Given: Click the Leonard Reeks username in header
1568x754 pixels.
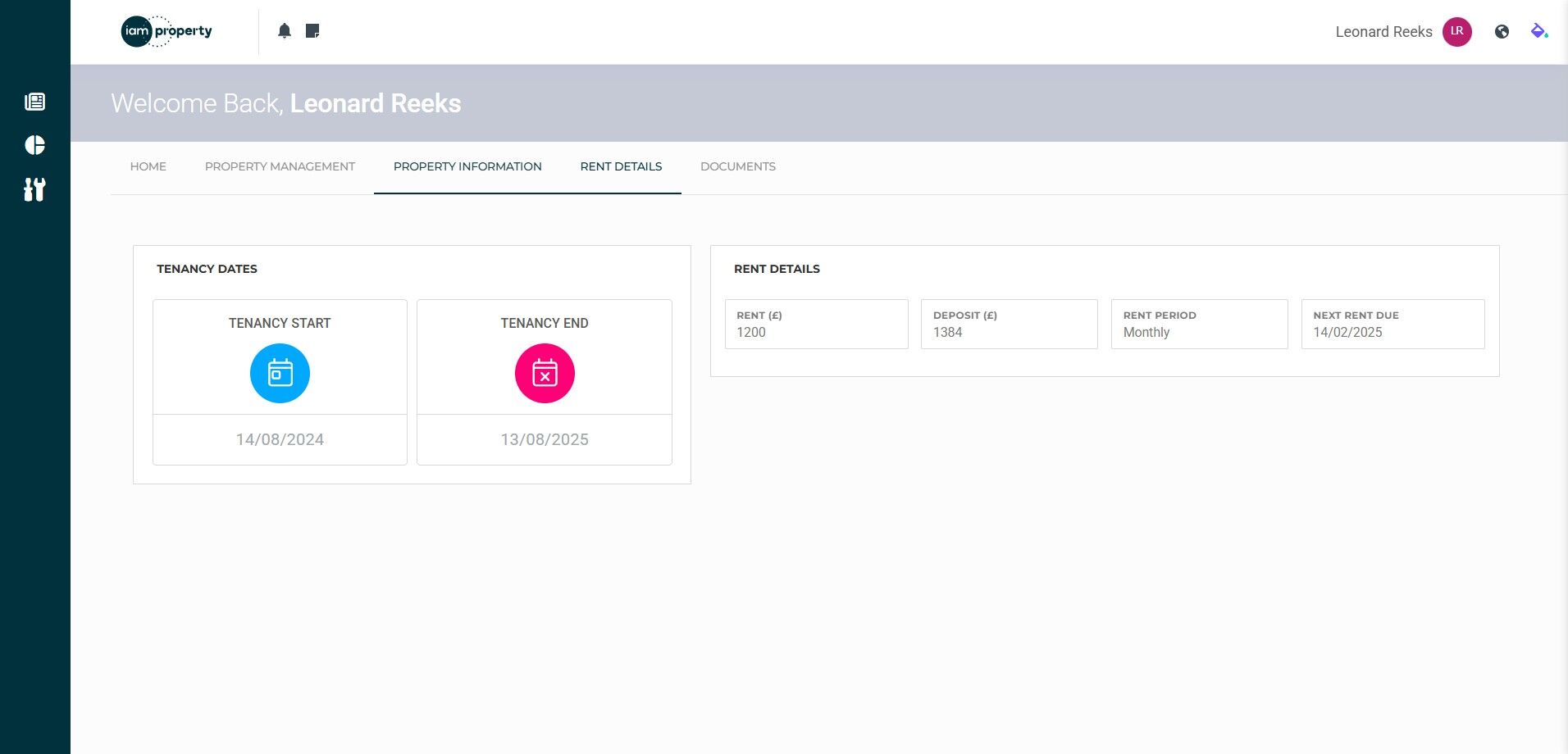Looking at the screenshot, I should 1383,32.
